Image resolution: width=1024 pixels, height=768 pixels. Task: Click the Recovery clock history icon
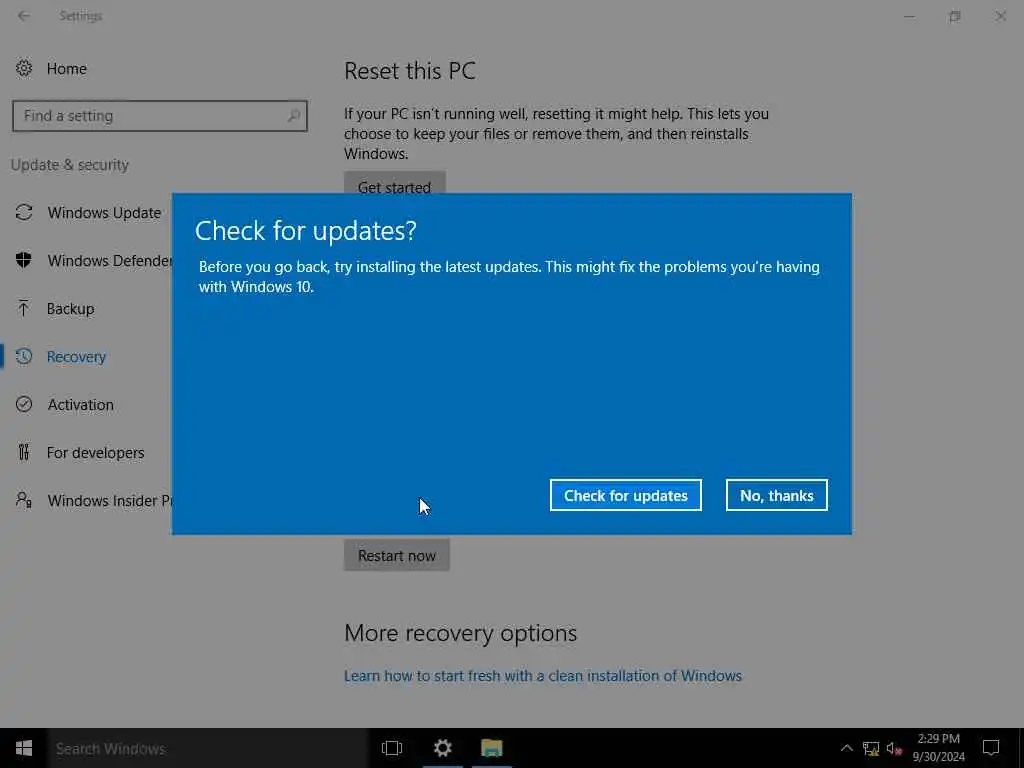pos(24,356)
